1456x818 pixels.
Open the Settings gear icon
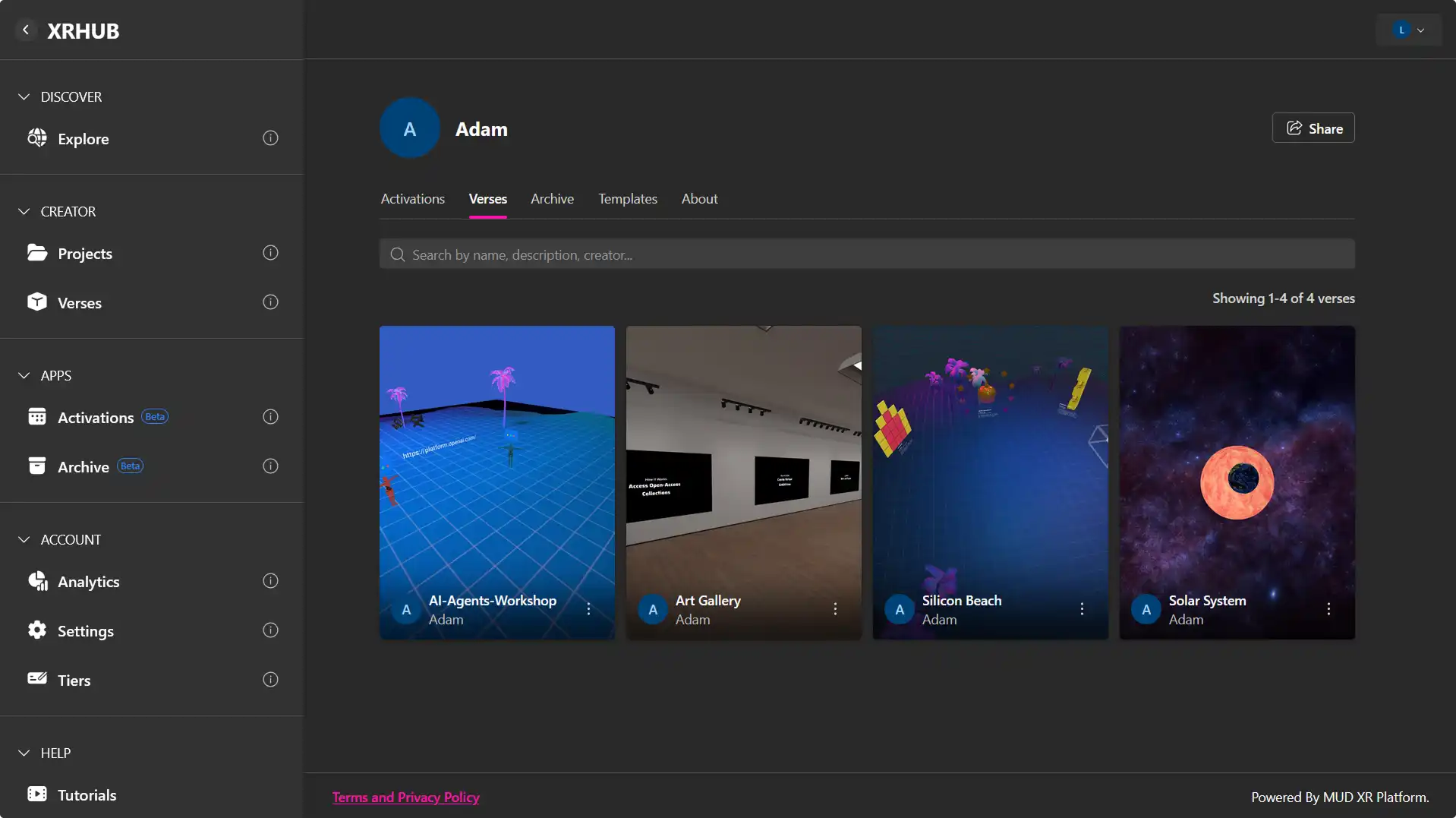37,630
